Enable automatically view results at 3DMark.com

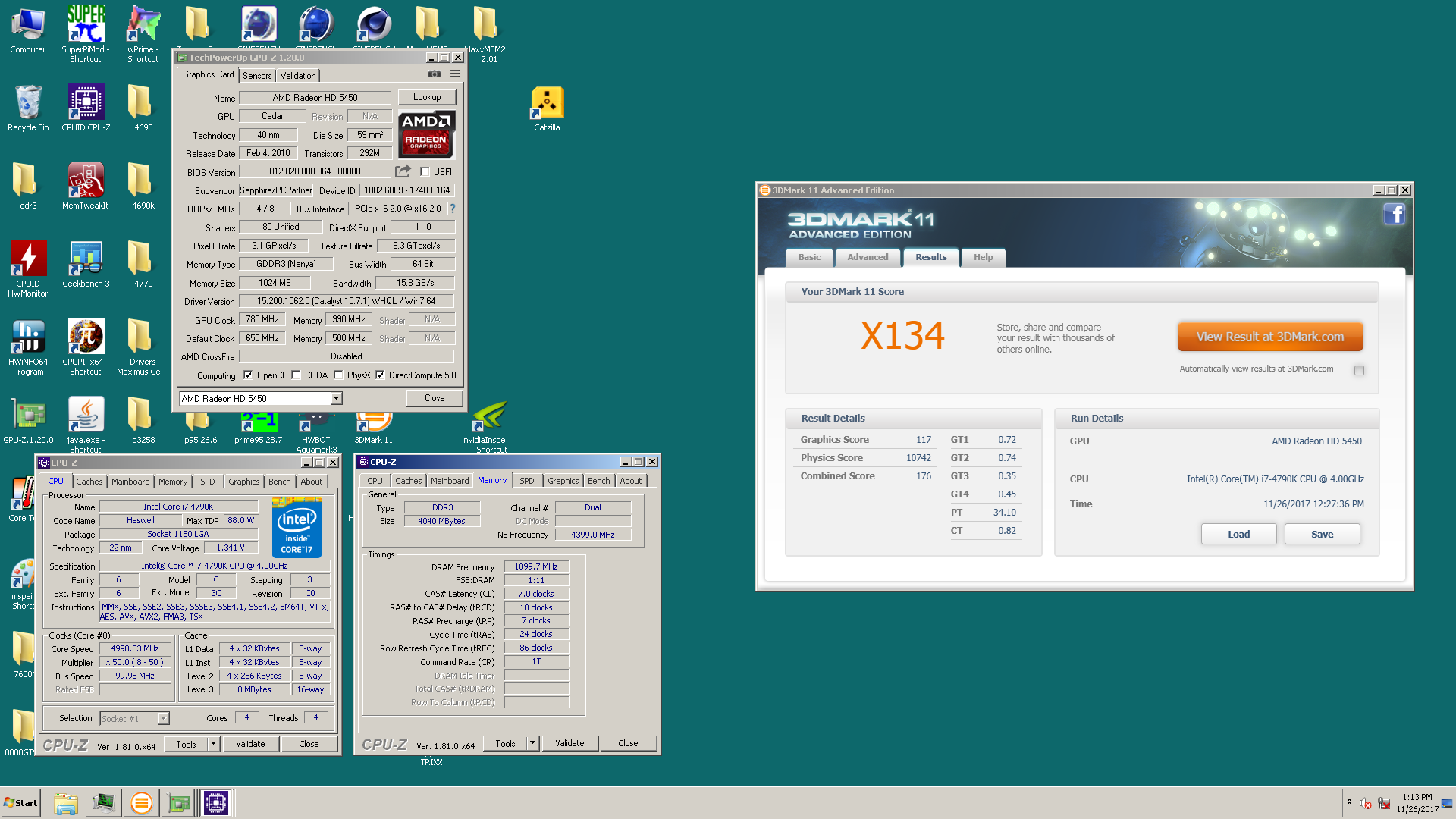click(1359, 370)
